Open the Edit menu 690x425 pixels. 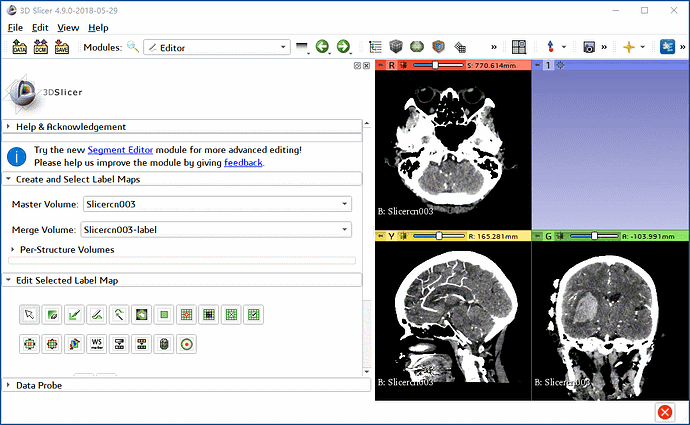40,28
